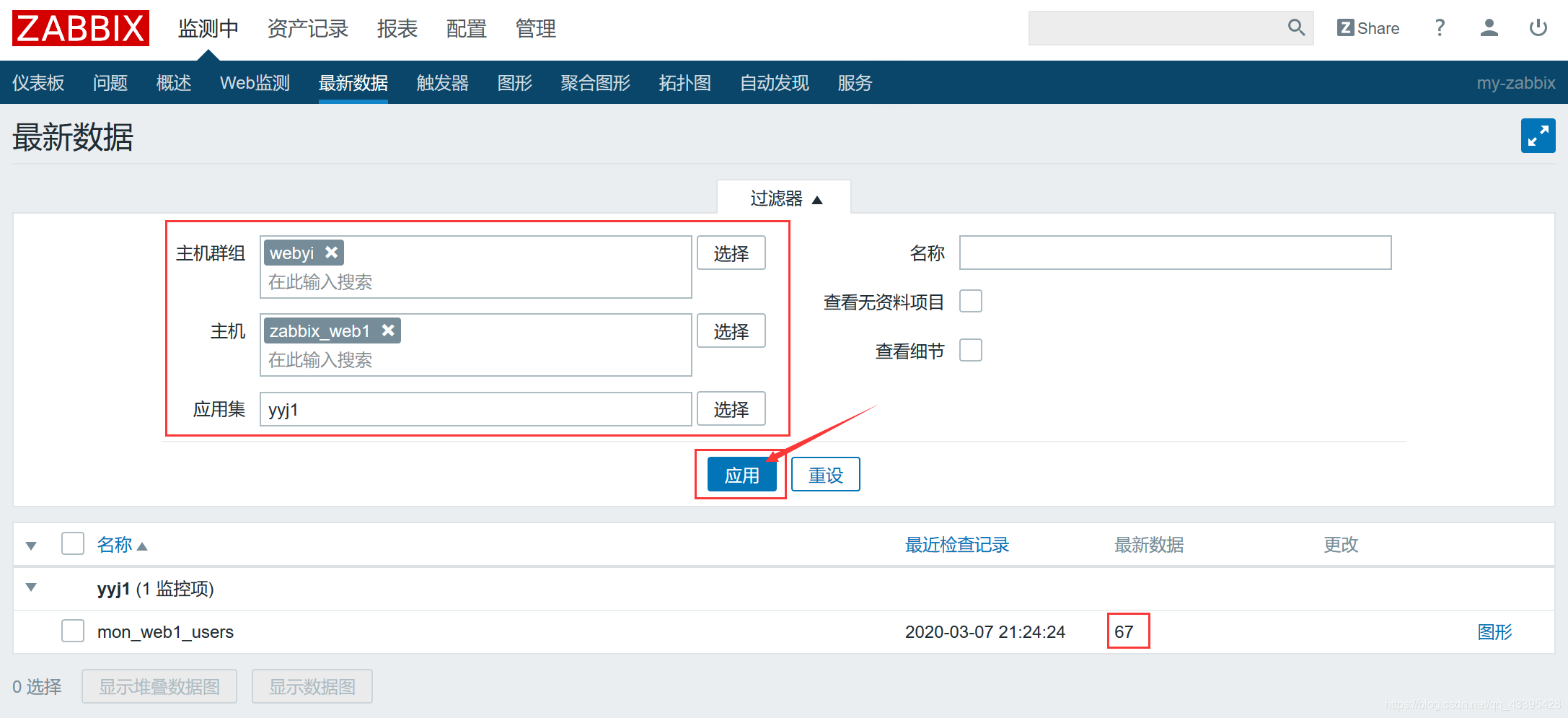Click the 应用 apply button
This screenshot has height=718, width=1568.
tap(742, 475)
